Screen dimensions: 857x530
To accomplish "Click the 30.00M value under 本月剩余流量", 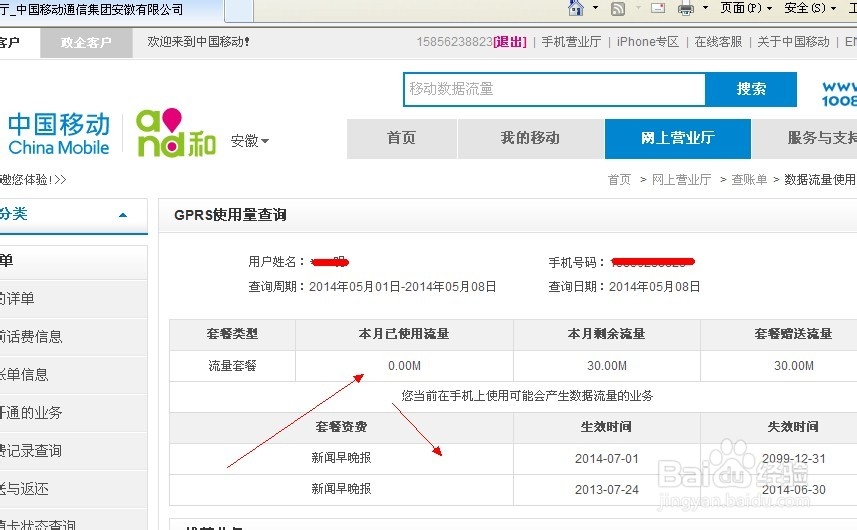I will click(607, 366).
